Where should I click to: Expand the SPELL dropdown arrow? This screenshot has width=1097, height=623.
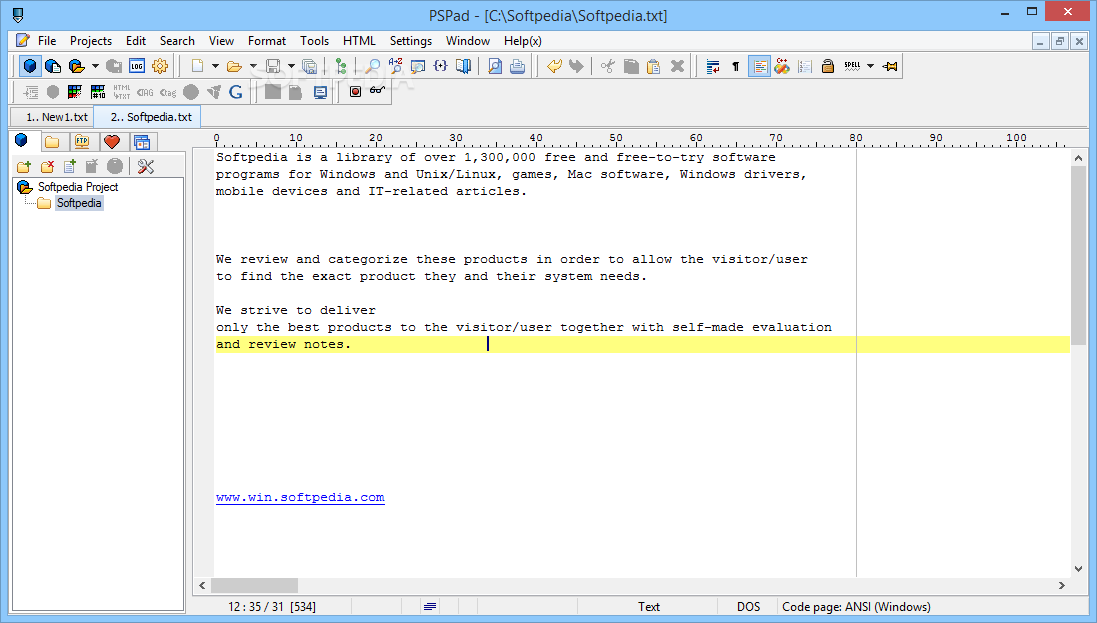point(870,66)
